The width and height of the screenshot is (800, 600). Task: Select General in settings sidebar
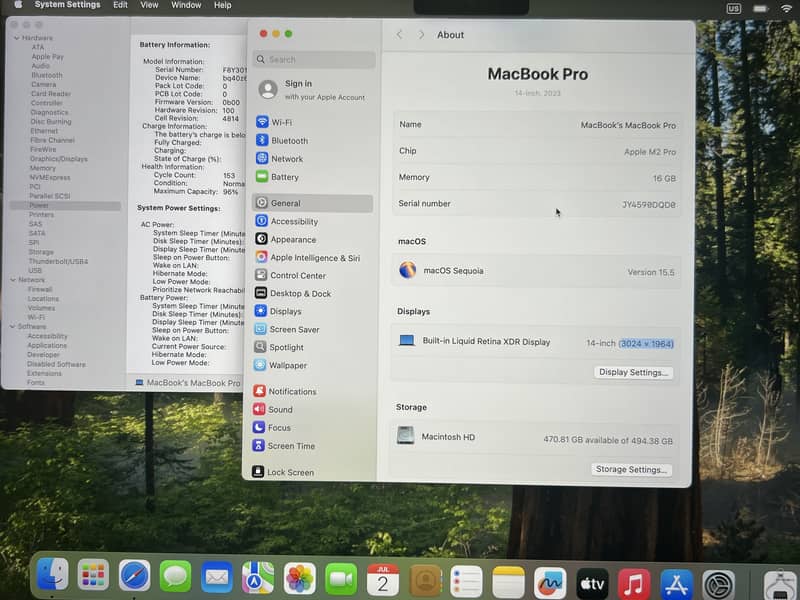[312, 203]
